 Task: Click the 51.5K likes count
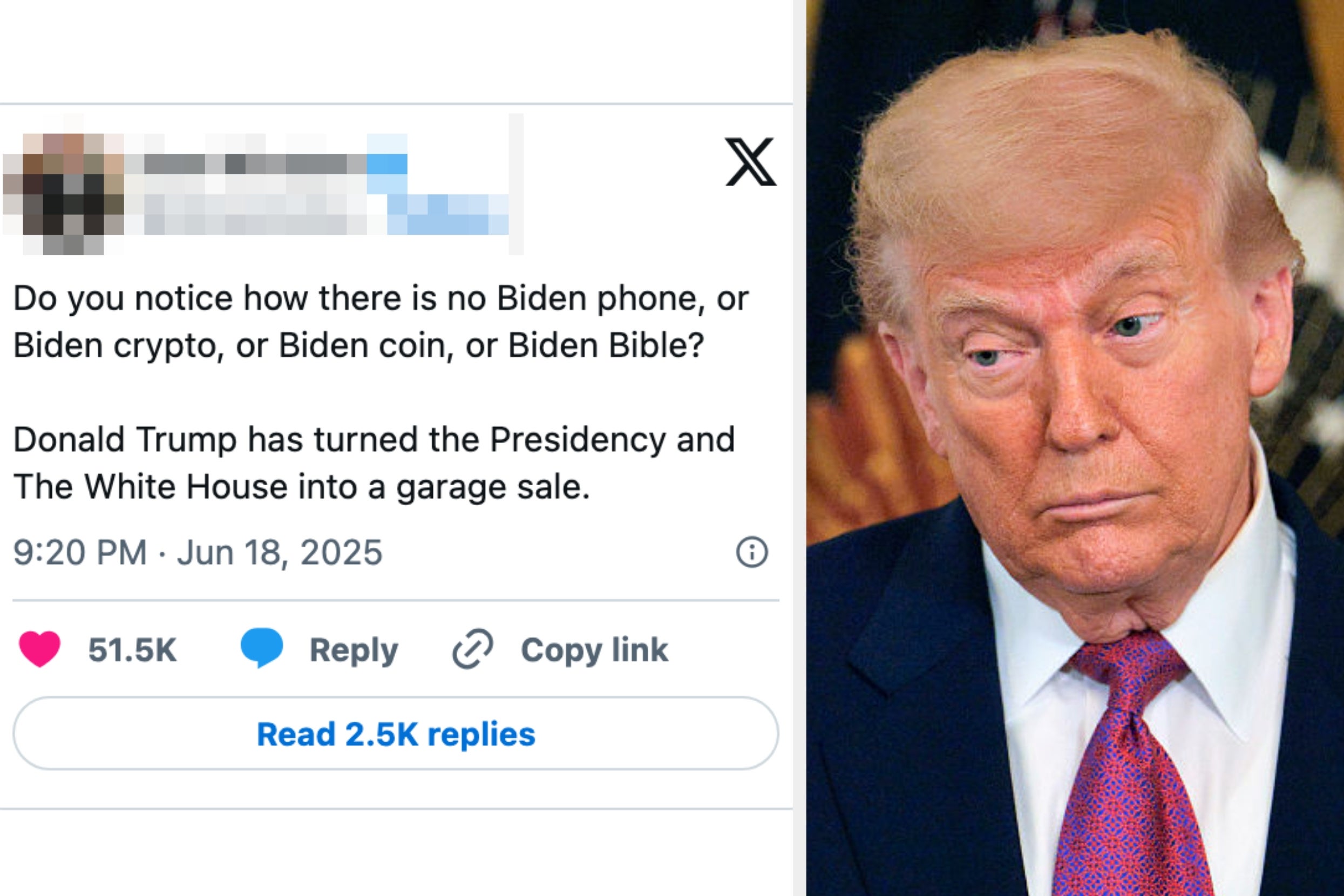coord(133,650)
